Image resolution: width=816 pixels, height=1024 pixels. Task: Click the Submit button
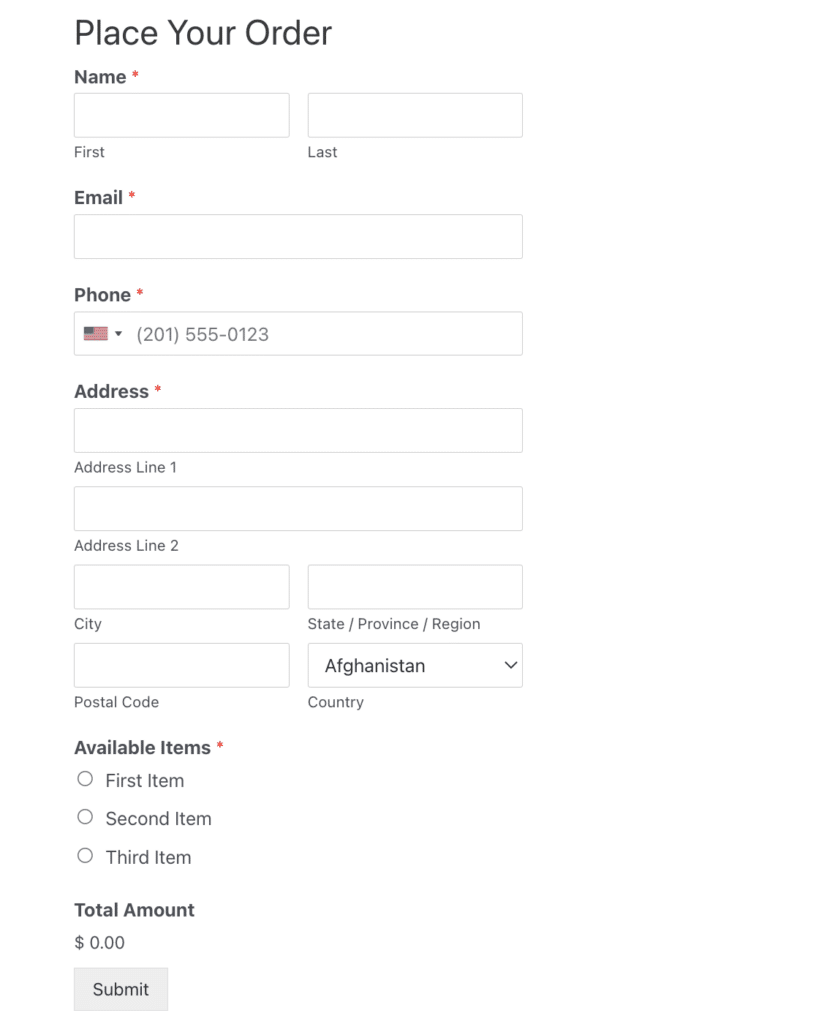[x=120, y=989]
